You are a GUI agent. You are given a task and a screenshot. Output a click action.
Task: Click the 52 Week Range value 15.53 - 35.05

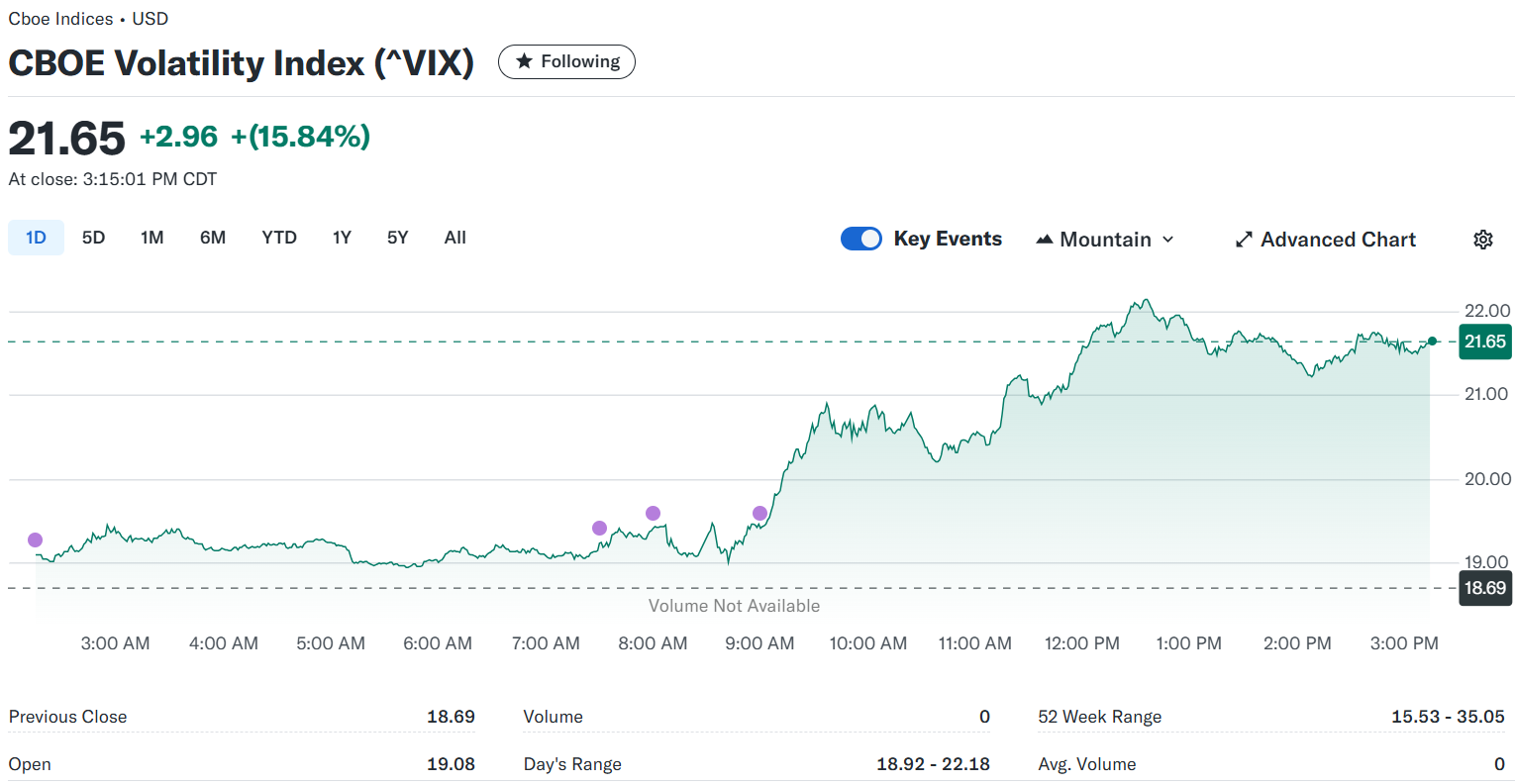[x=1448, y=717]
